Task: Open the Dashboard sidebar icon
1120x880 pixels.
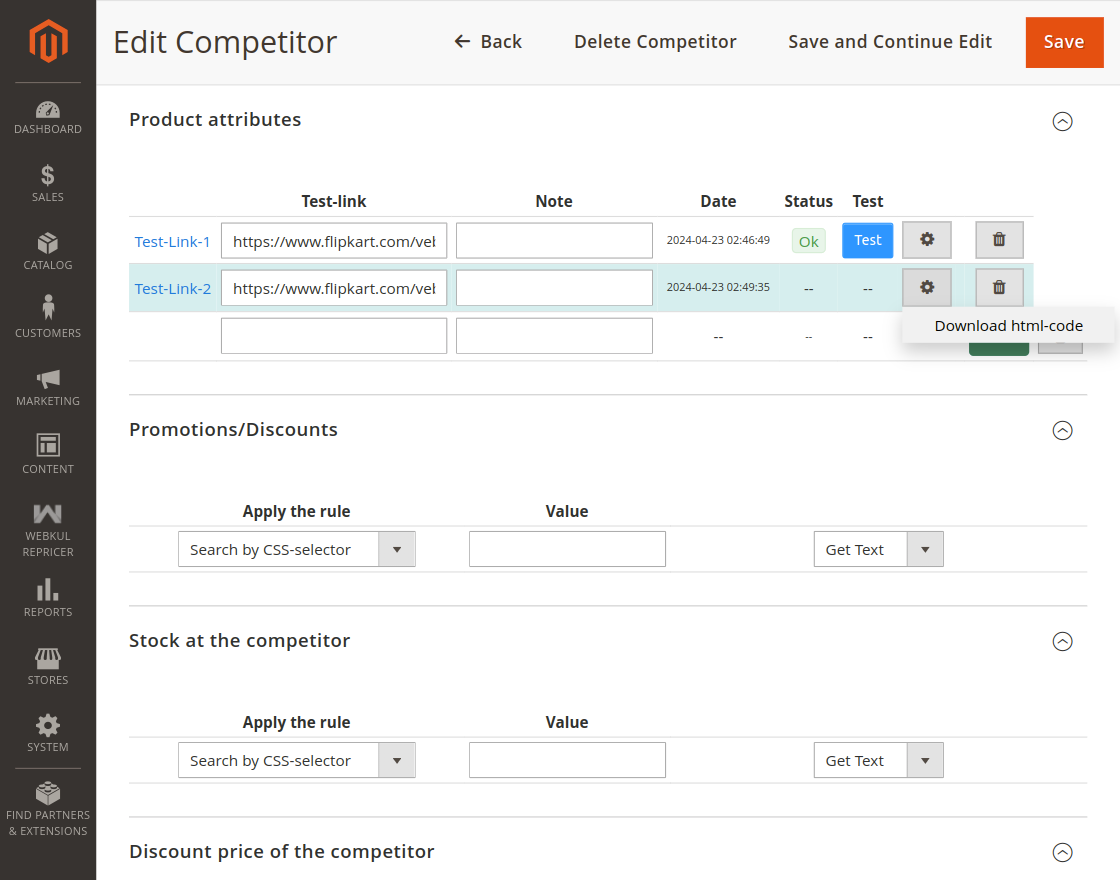Action: 48,117
